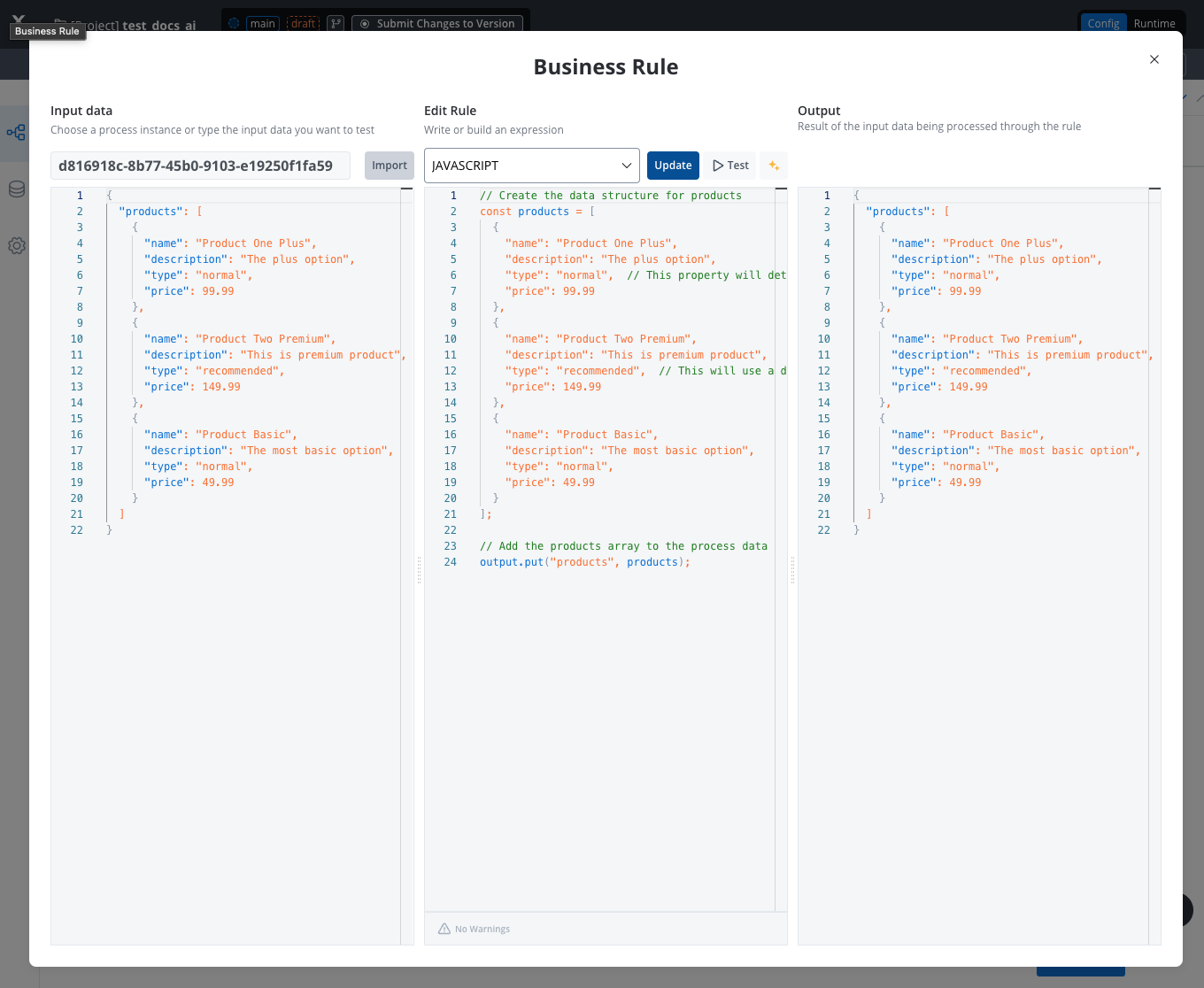Image resolution: width=1204 pixels, height=988 pixels.
Task: Click the blue Update button
Action: (x=673, y=166)
